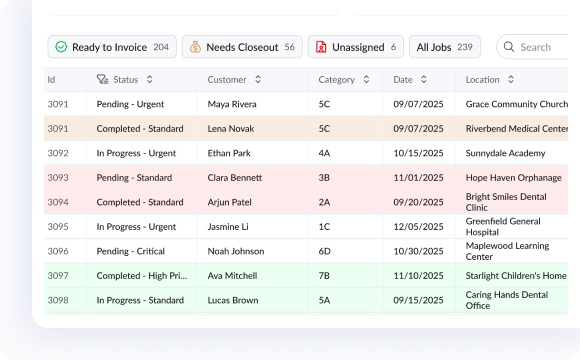Image resolution: width=580 pixels, height=360 pixels.
Task: Click job Id 3095
Action: tap(58, 226)
